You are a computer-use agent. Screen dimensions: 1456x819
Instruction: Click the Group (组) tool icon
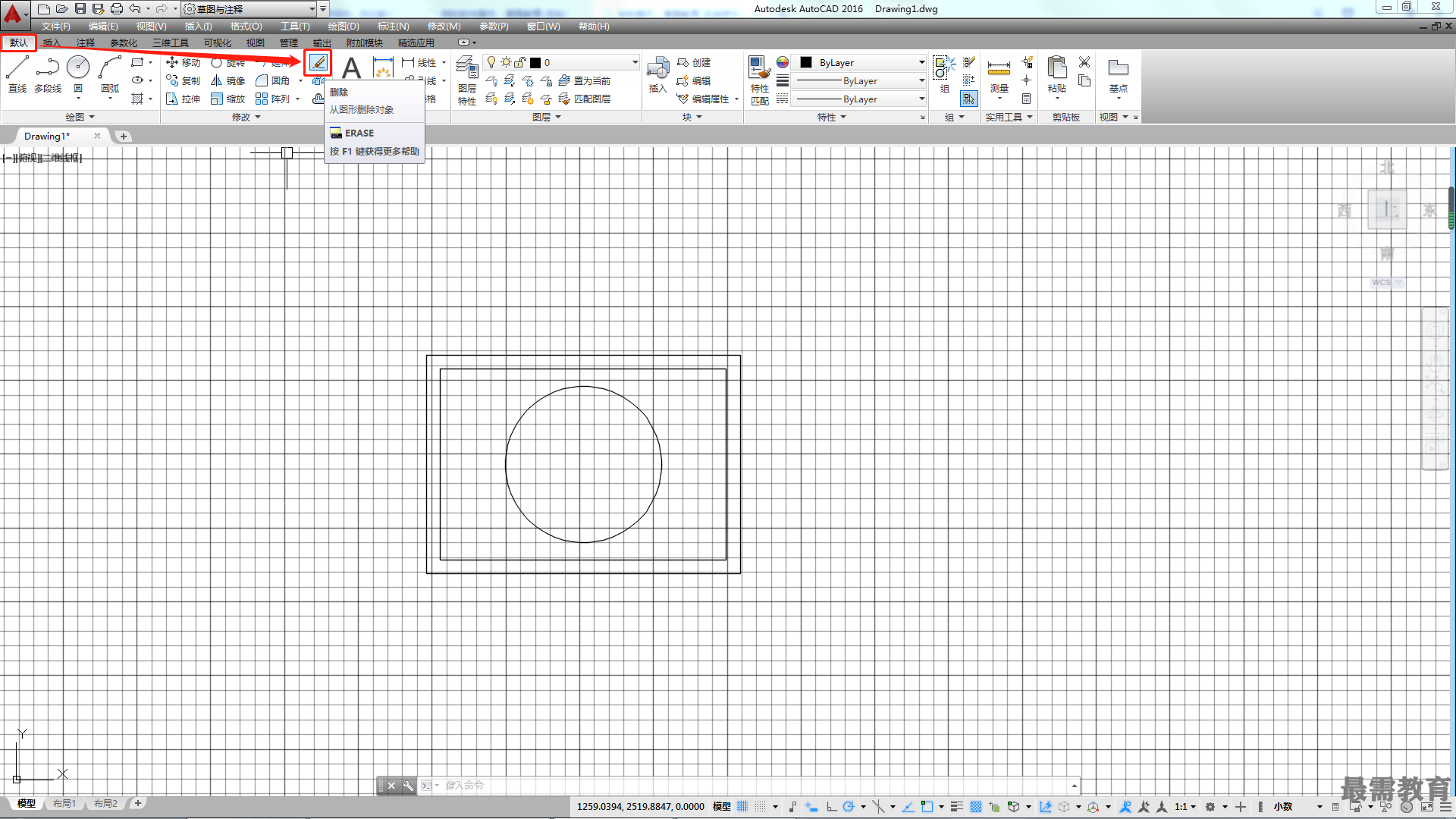944,74
